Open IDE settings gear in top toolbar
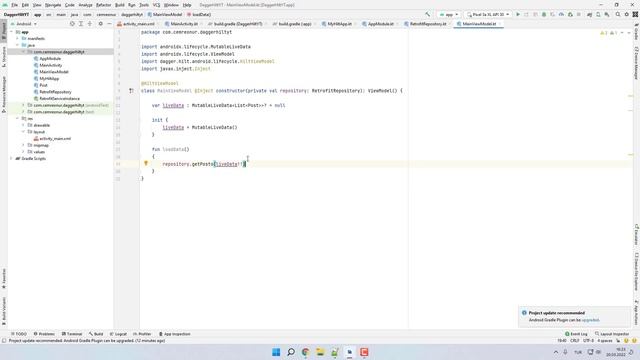 click(627, 14)
